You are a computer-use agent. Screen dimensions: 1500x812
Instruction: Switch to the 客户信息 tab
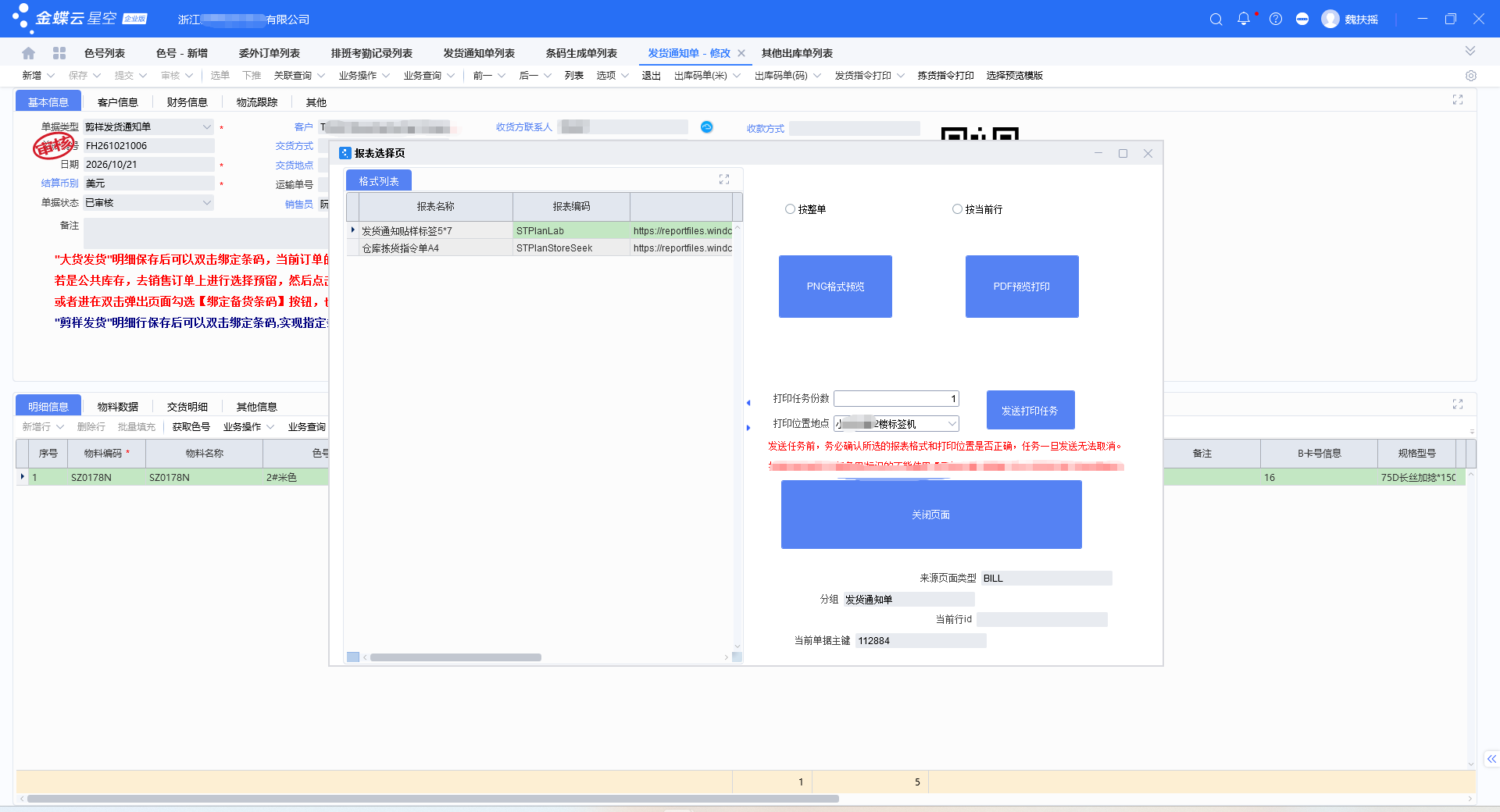pos(117,102)
